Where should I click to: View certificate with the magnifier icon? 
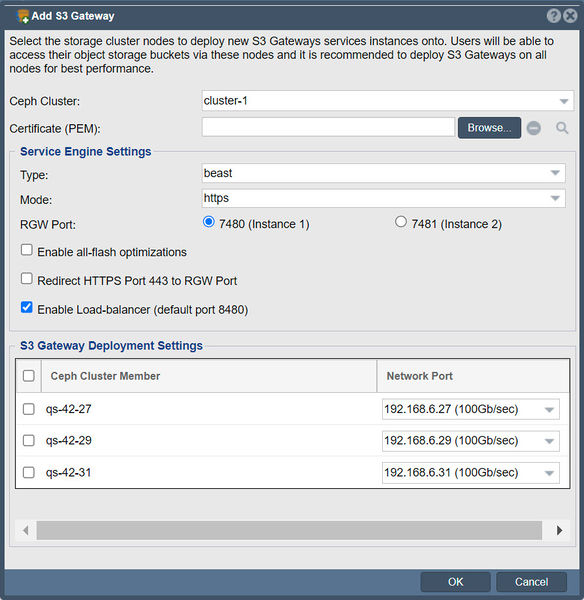point(562,128)
